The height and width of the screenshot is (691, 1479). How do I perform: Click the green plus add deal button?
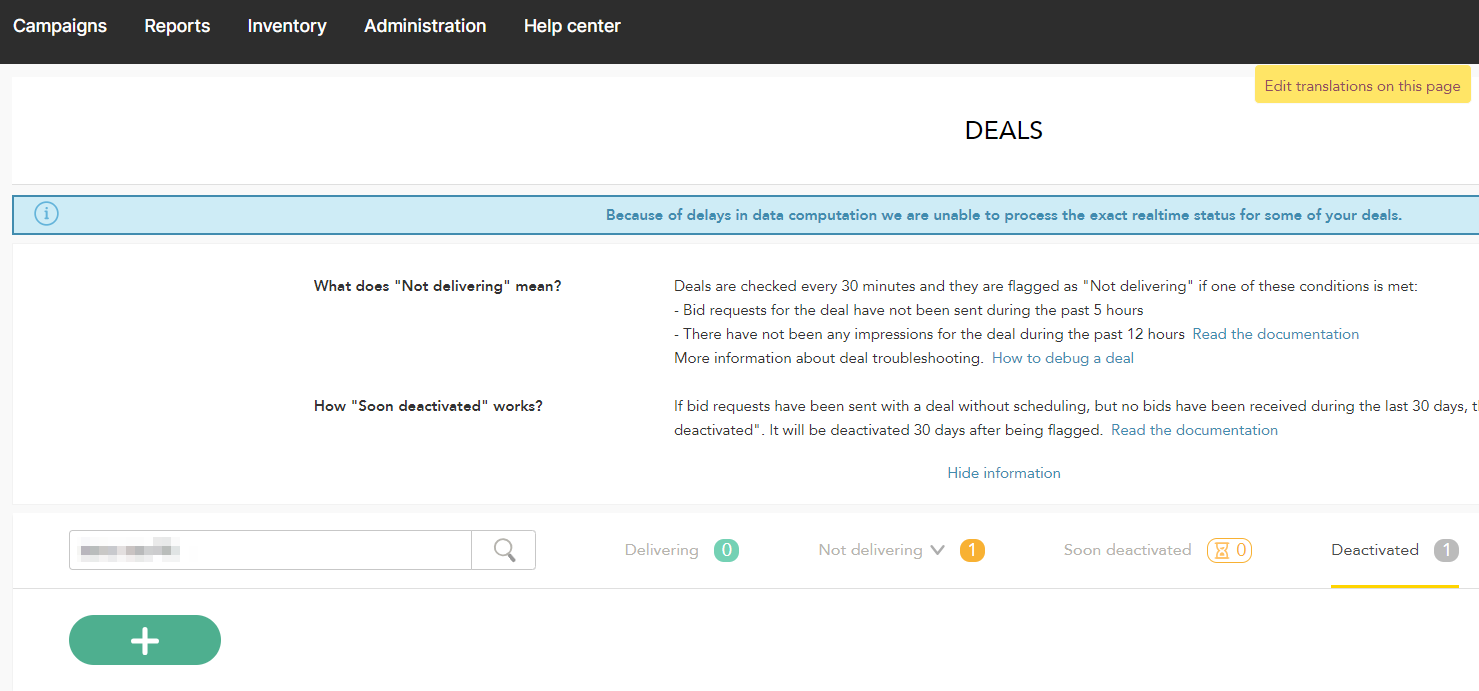pyautogui.click(x=145, y=640)
